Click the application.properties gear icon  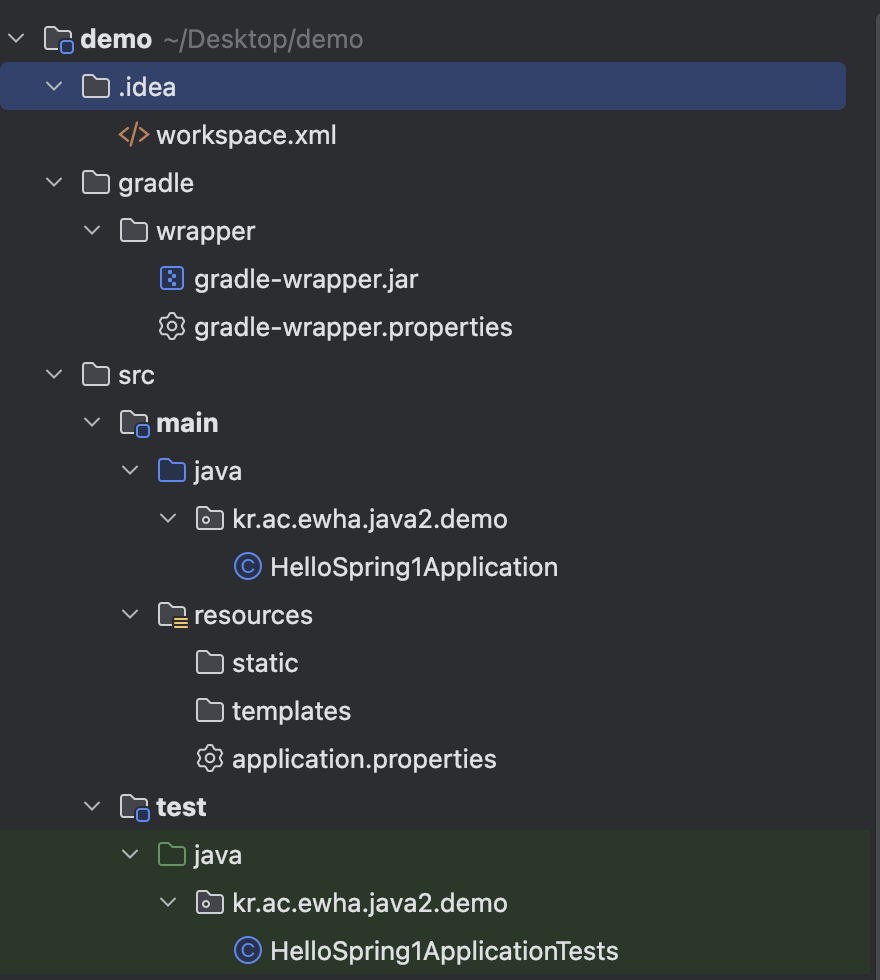point(210,759)
